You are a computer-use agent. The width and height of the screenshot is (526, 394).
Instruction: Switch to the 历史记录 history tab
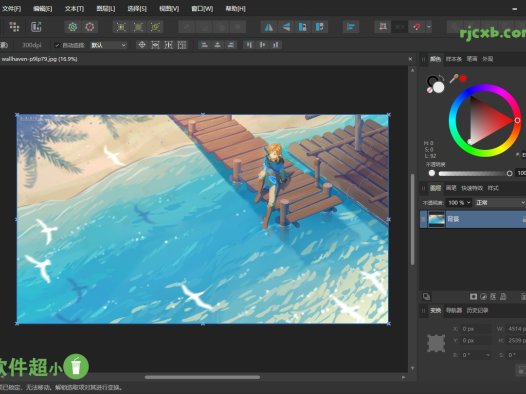477,311
